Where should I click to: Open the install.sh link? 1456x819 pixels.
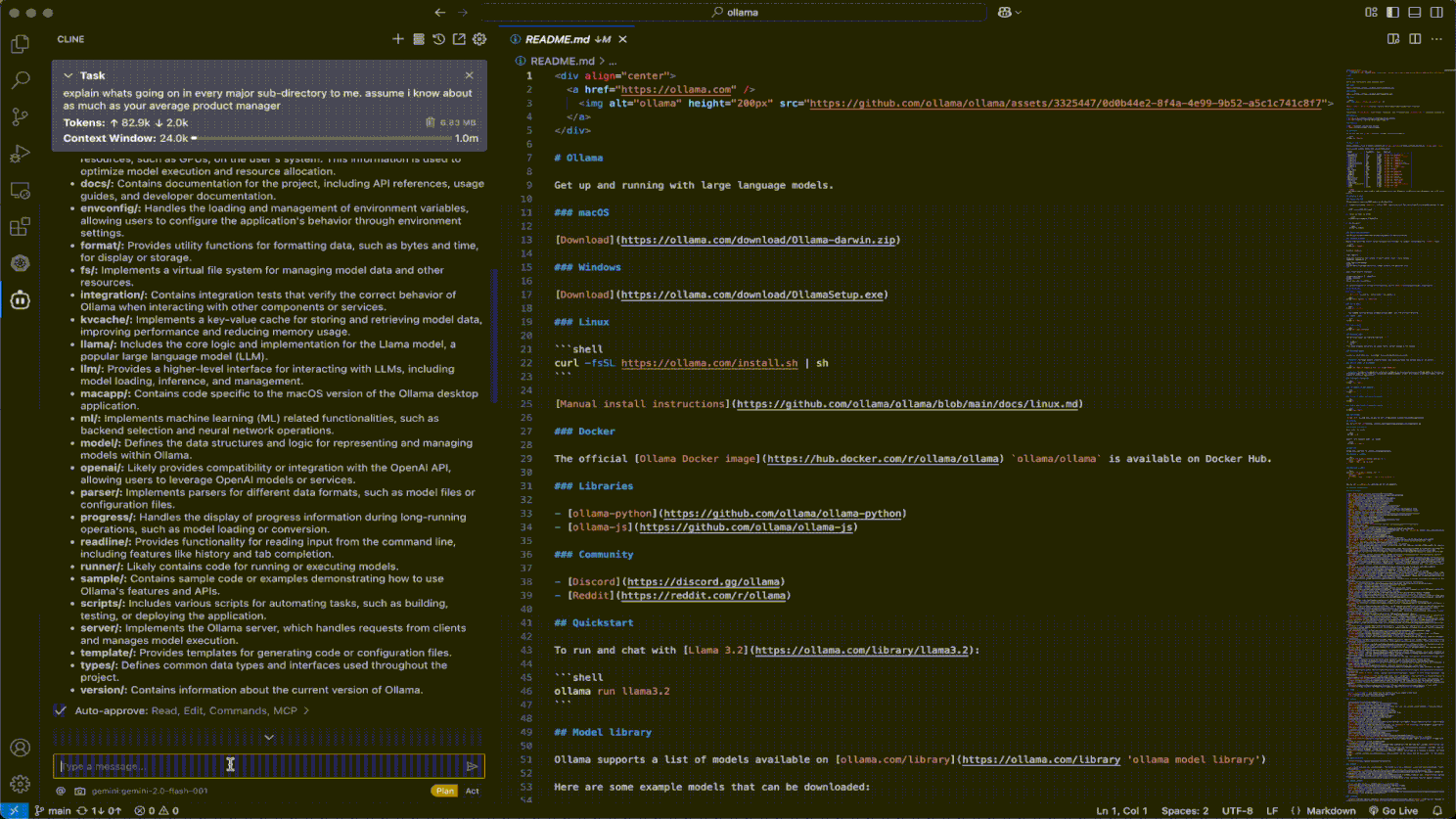point(709,363)
